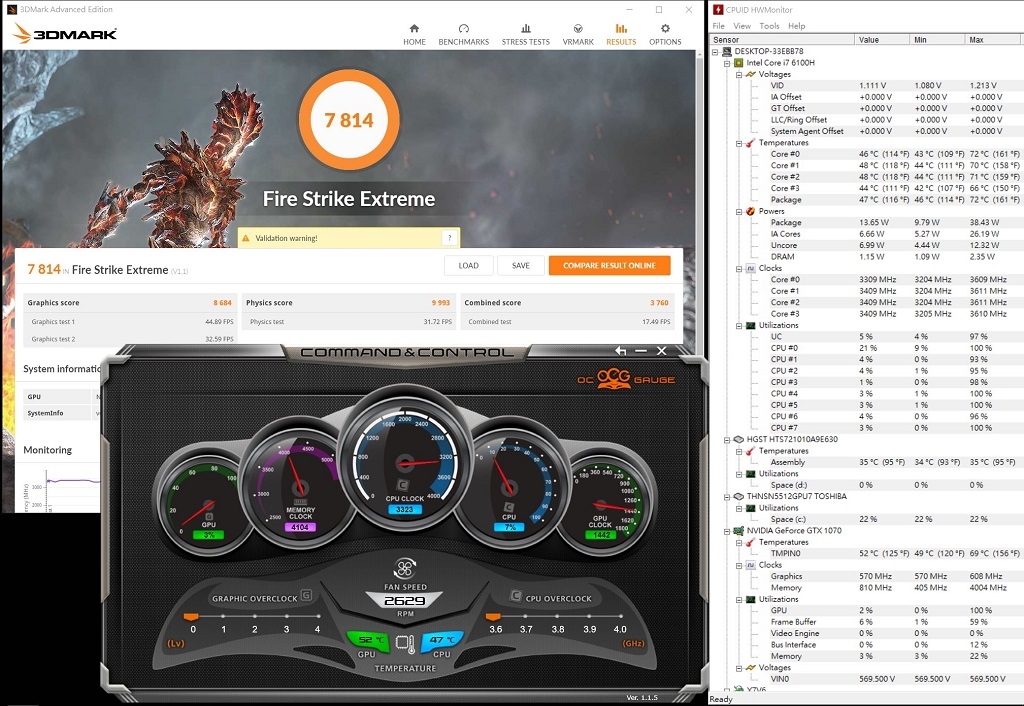Screen dimensions: 1024x706
Task: Click the fan speed icon
Action: coord(405,567)
